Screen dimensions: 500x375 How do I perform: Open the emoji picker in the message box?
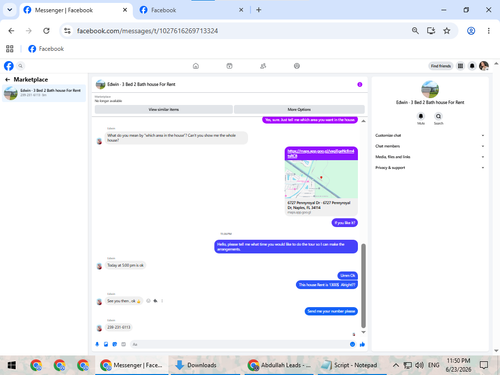tap(353, 344)
